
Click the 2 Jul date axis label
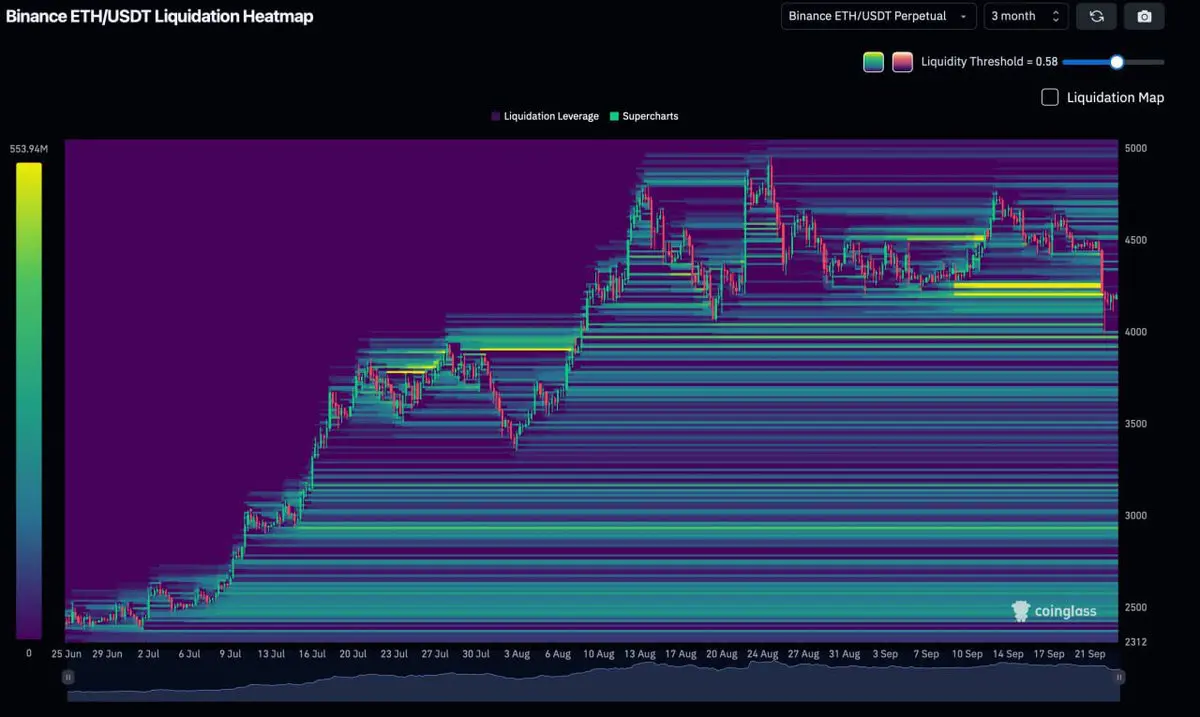tap(148, 653)
